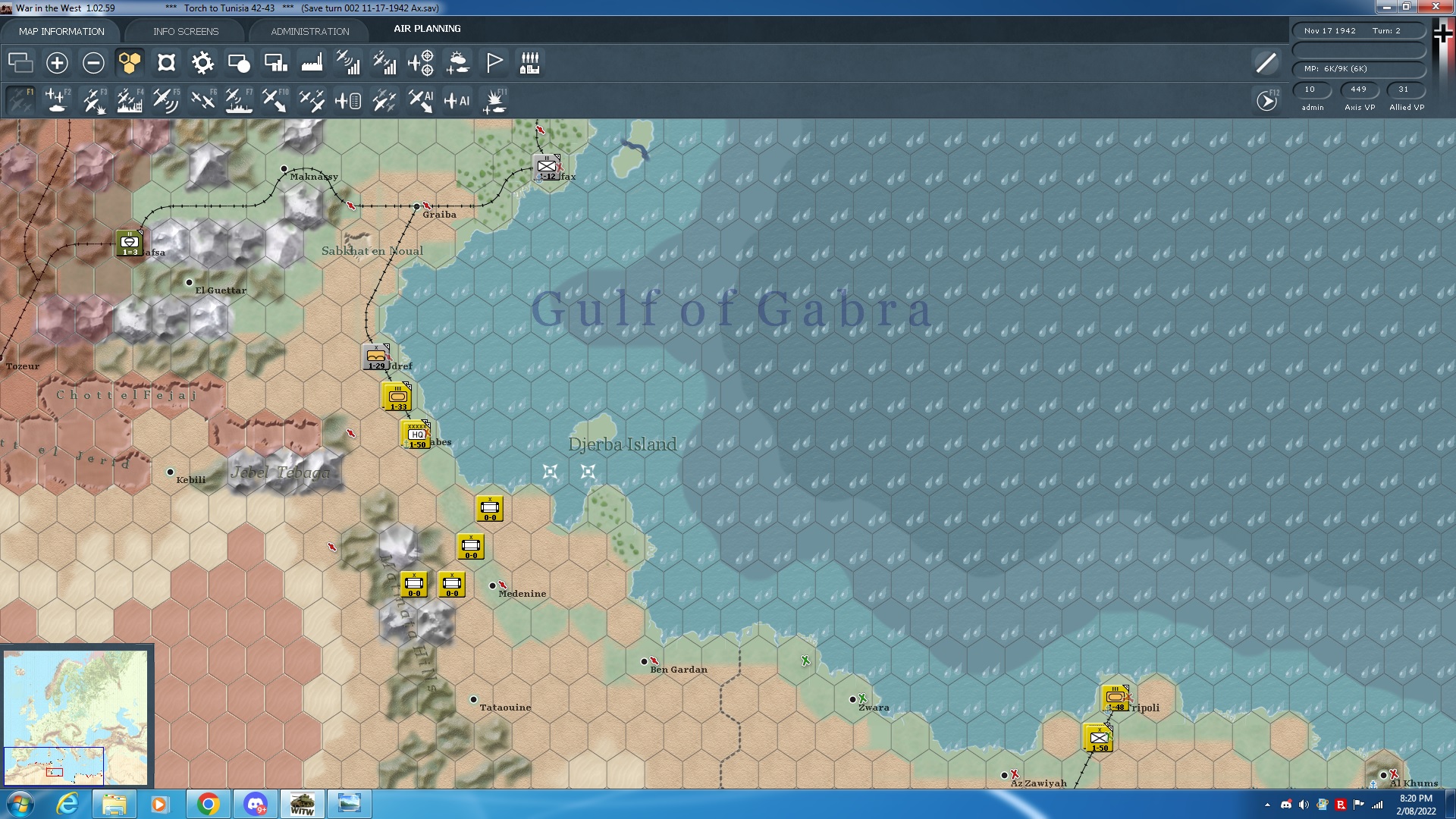Click the single plane with signal bars icon
This screenshot has height=819, width=1456.
[x=348, y=63]
